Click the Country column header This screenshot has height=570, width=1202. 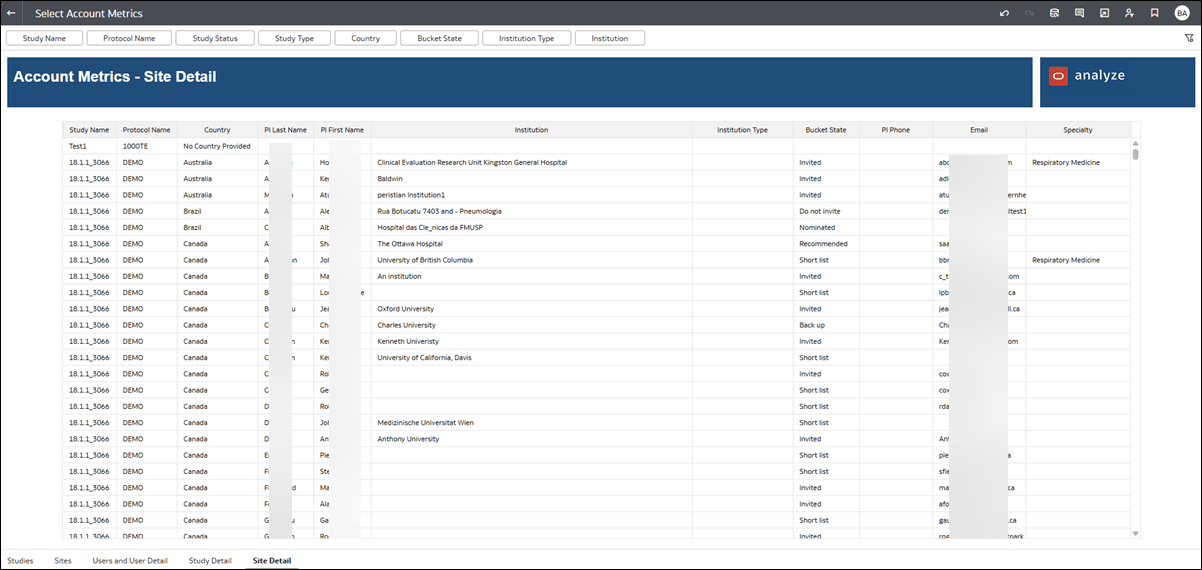point(217,130)
